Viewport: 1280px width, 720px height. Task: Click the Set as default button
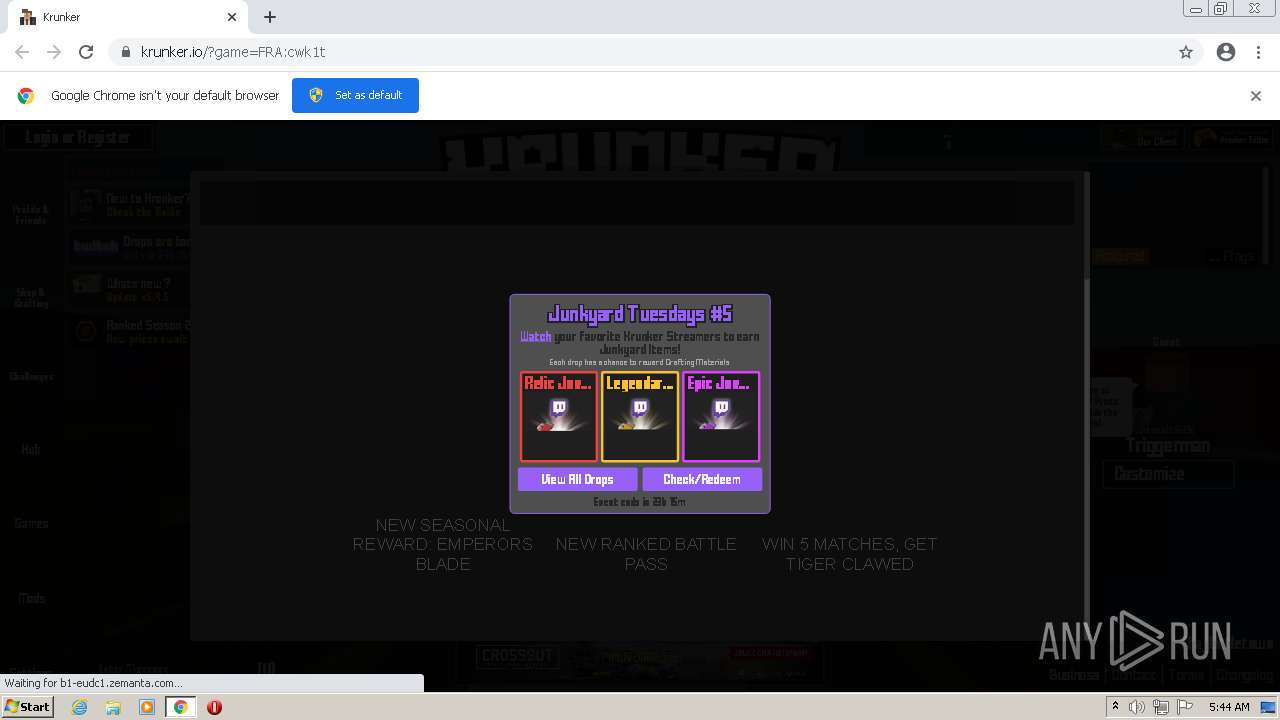[x=355, y=95]
